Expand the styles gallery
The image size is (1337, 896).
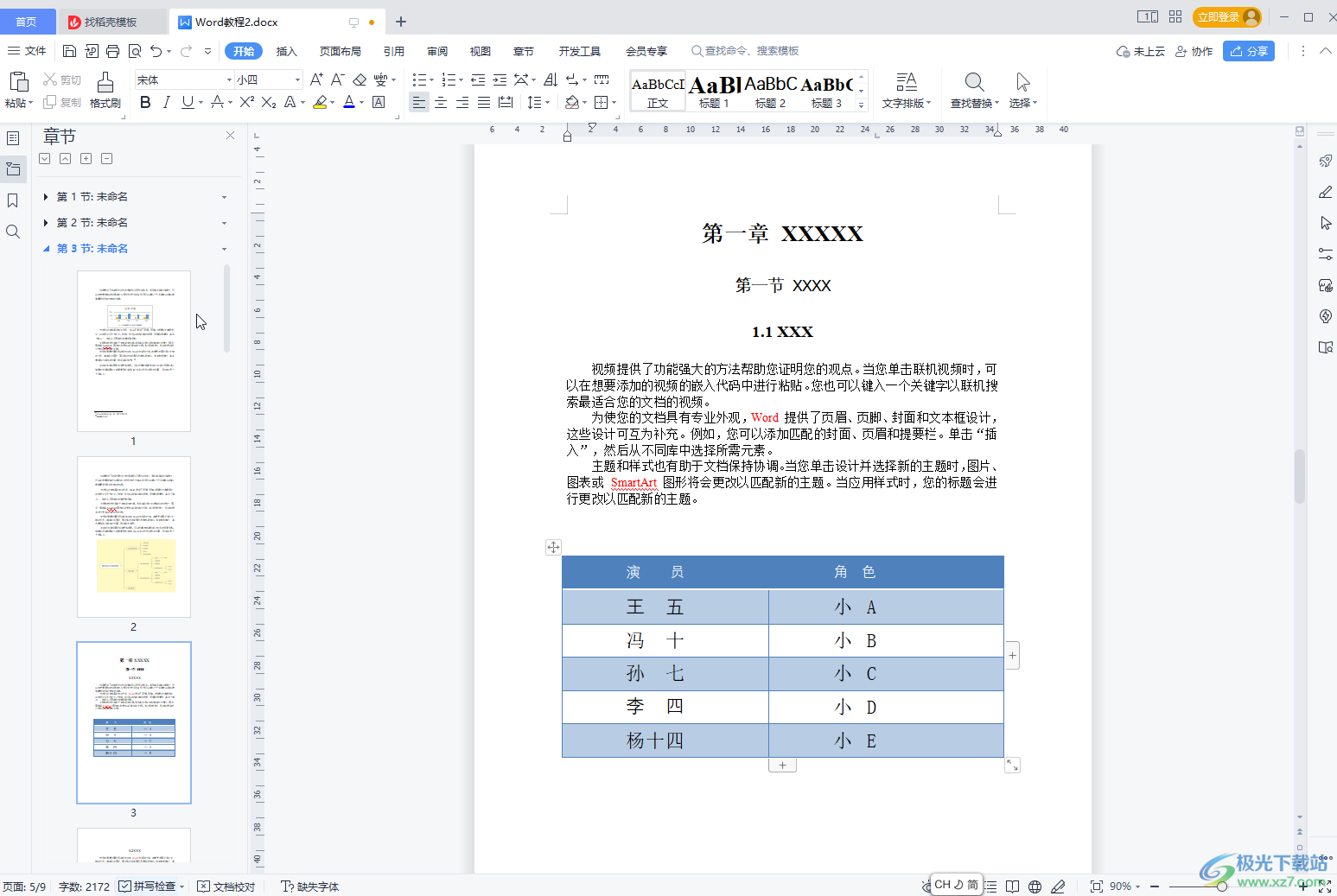(861, 105)
